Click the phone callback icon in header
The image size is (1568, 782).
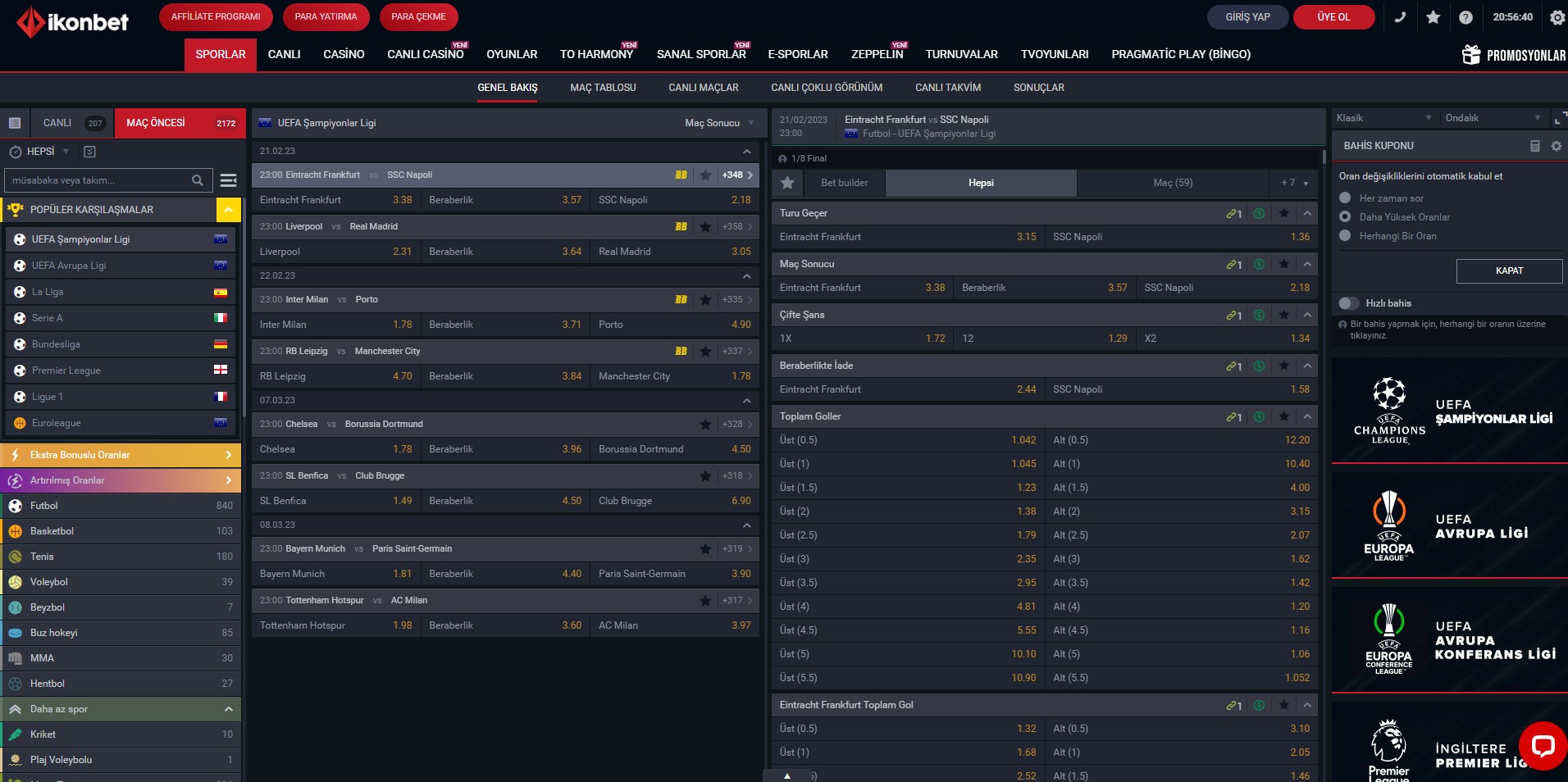pos(1400,17)
